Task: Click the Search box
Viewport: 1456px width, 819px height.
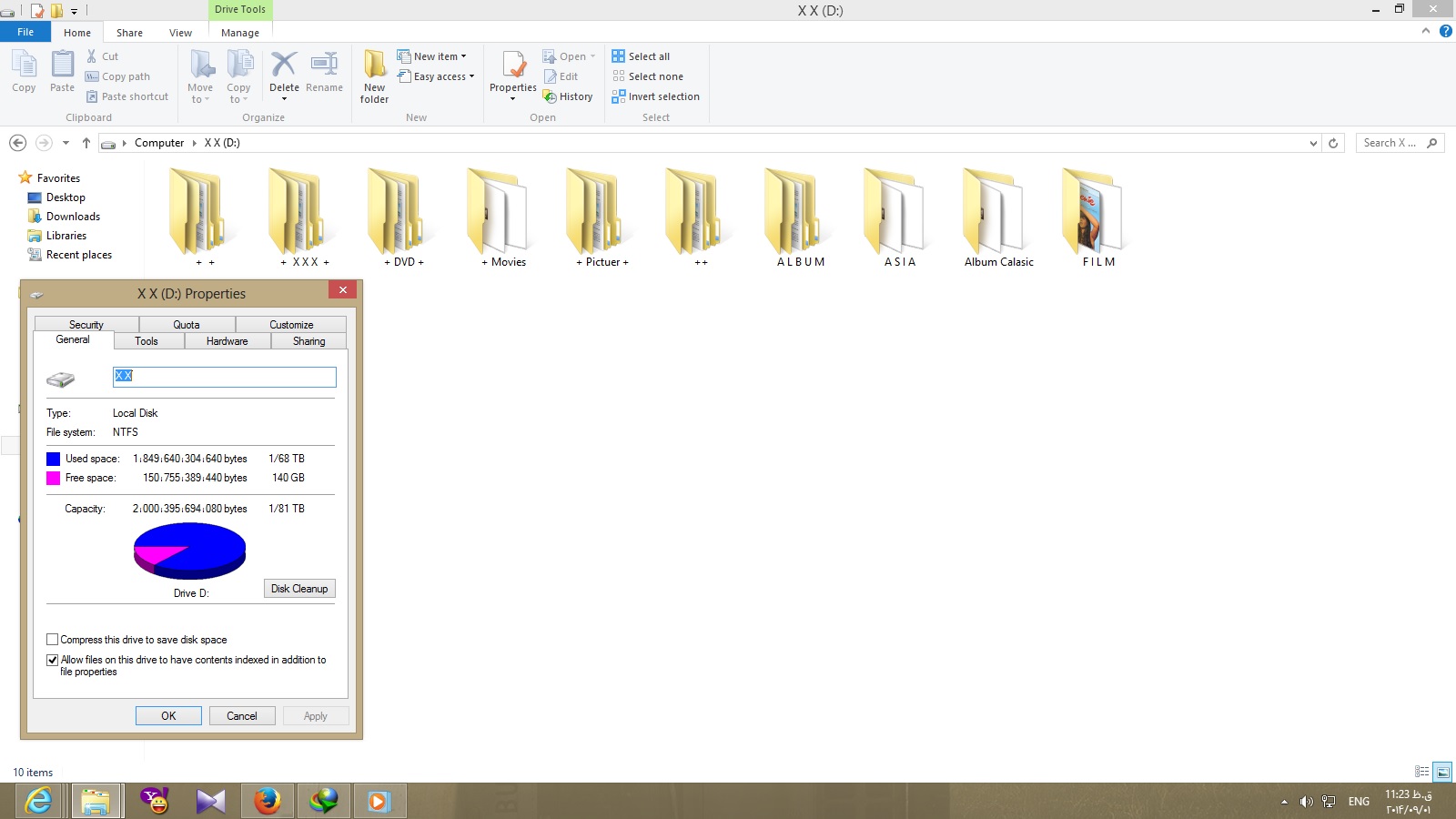Action: 1400,143
